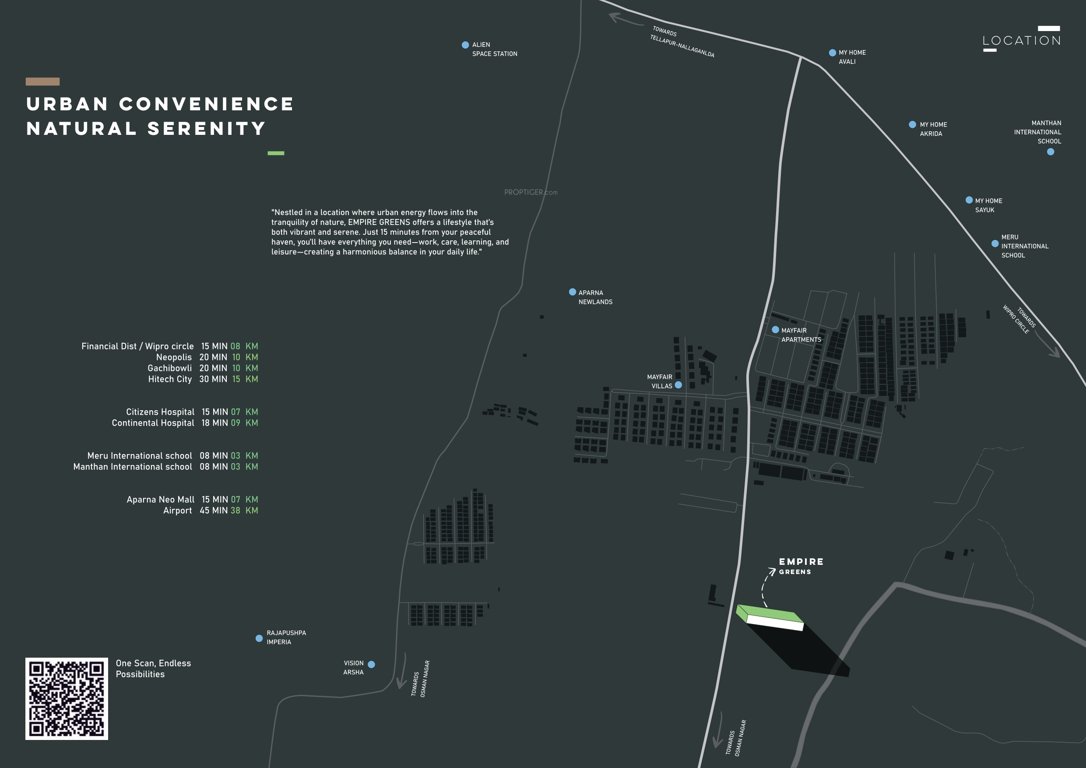Click the Financial Dist / Wipro circle row
The height and width of the screenshot is (768, 1086).
[x=167, y=345]
